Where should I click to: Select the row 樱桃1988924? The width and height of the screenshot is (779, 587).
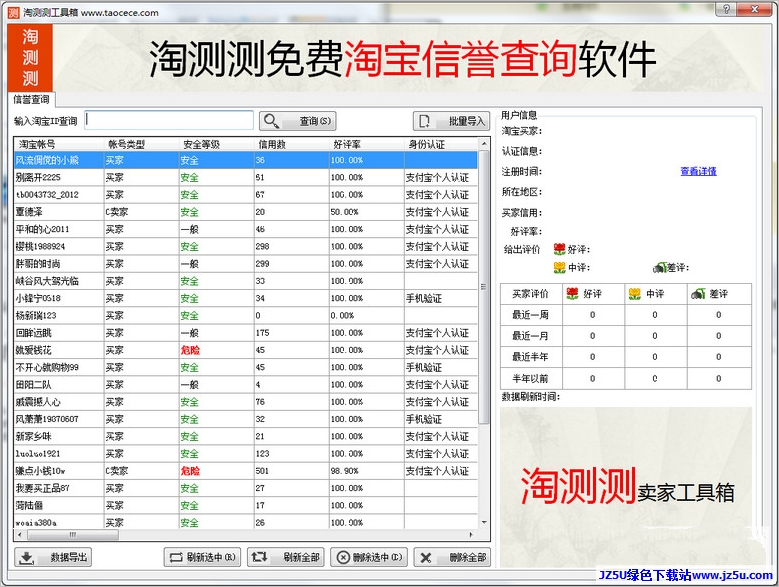246,246
